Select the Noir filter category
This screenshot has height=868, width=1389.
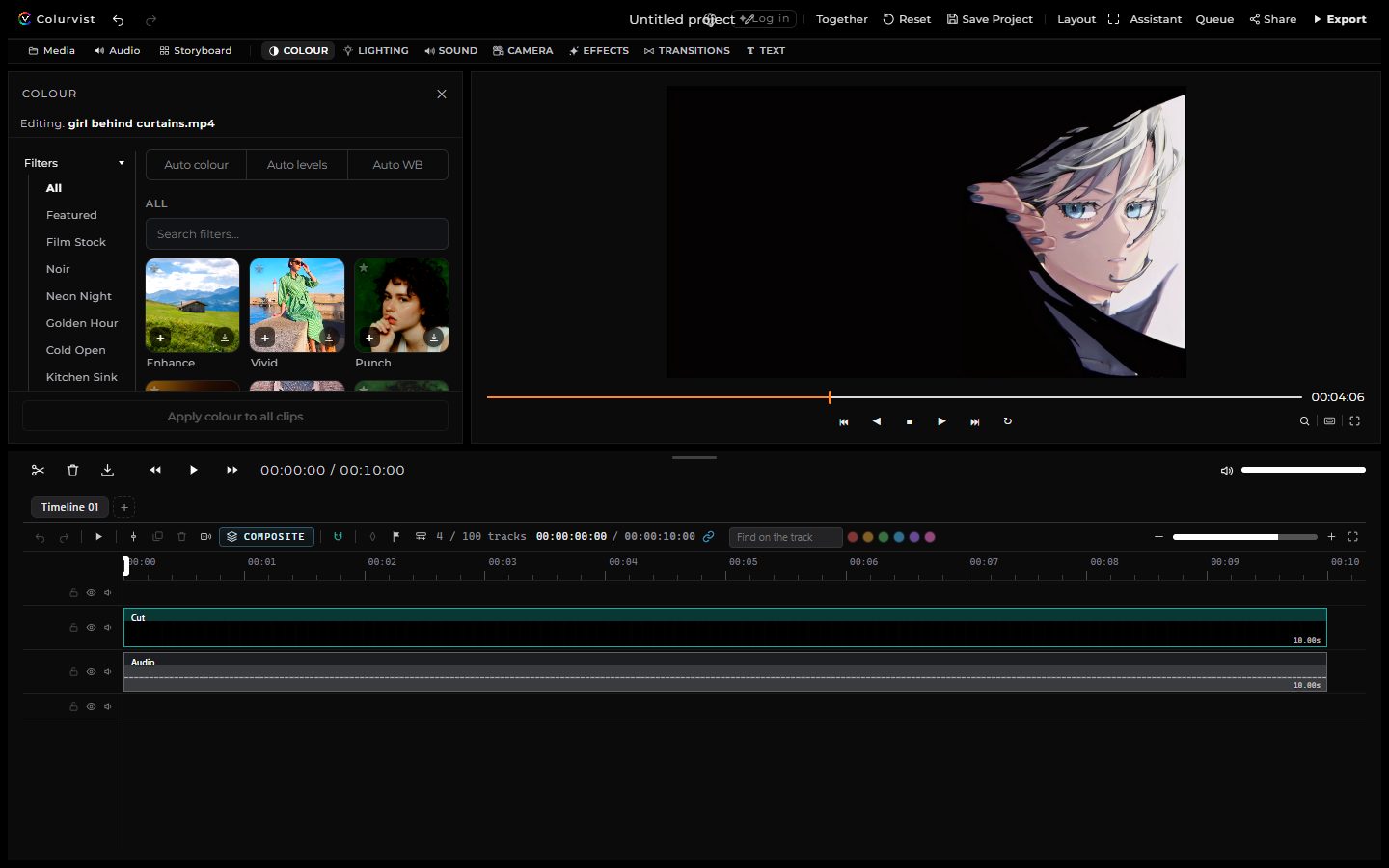coord(58,269)
